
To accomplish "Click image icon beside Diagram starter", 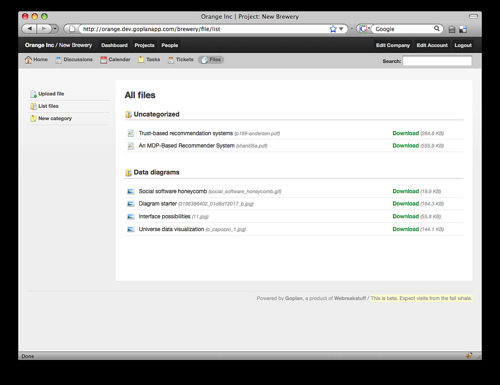I will (x=131, y=204).
